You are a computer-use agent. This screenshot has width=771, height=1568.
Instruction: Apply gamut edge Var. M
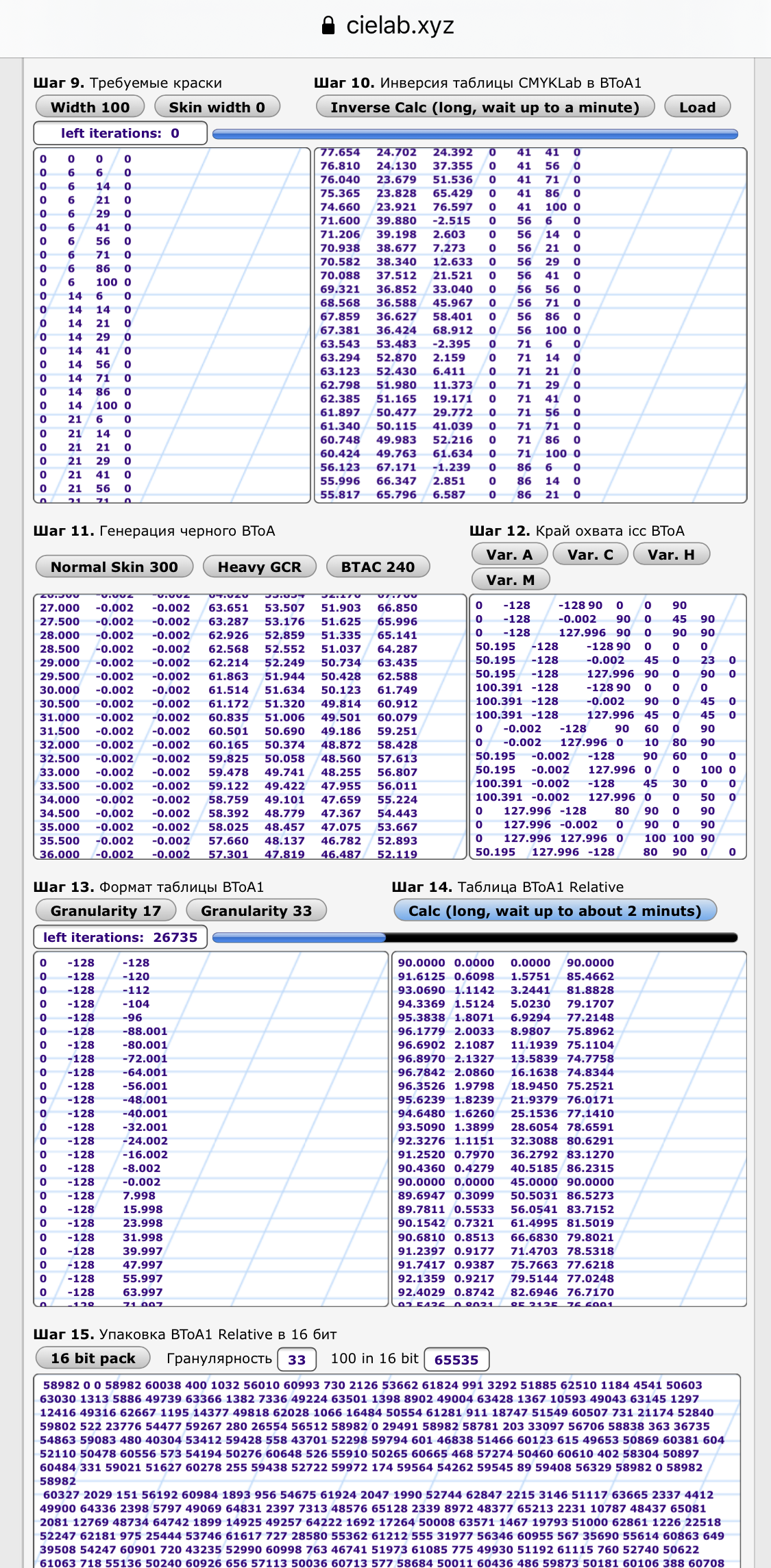pos(510,580)
